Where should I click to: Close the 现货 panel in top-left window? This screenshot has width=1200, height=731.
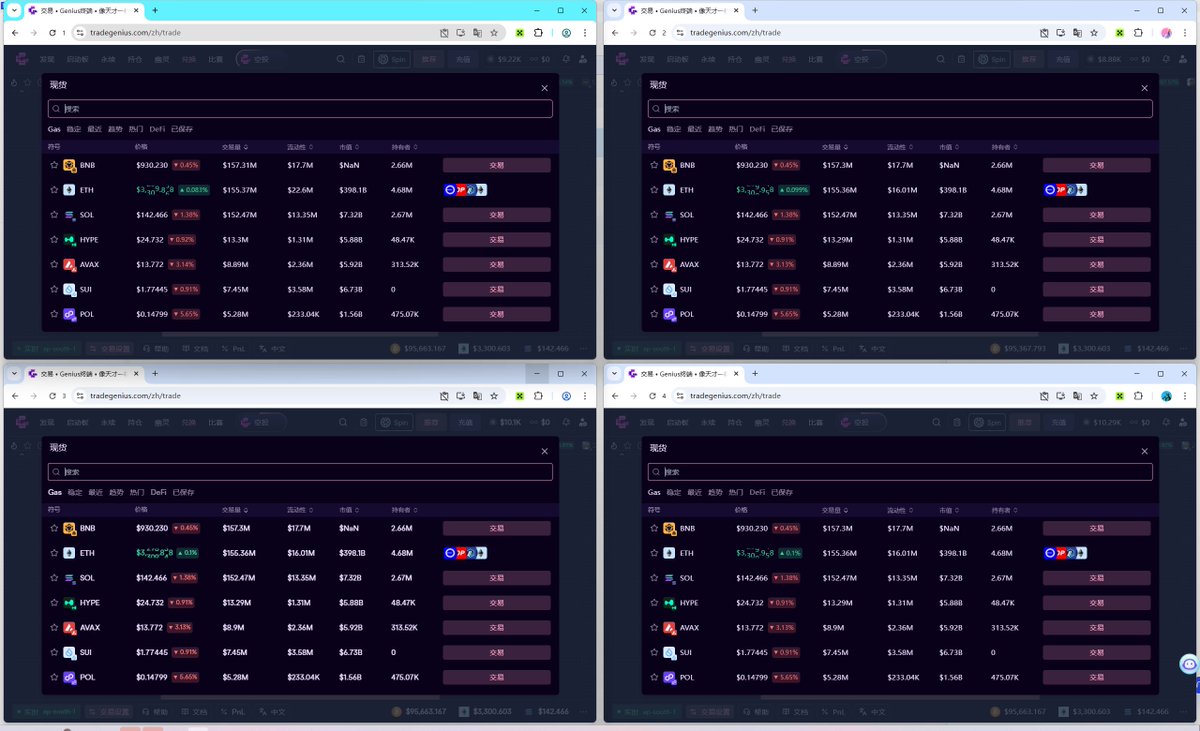pyautogui.click(x=544, y=88)
